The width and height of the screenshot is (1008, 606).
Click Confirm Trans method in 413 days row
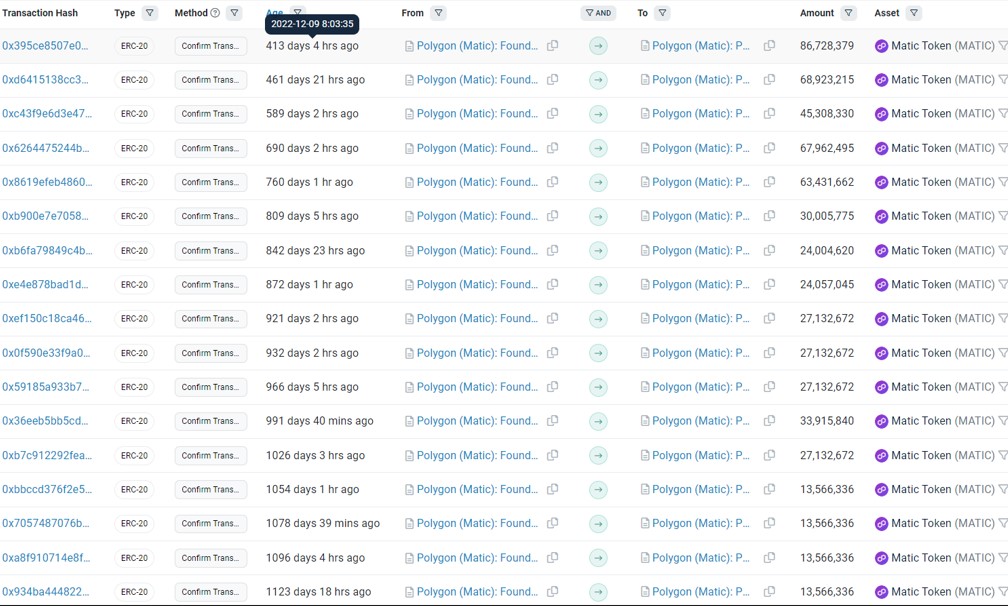click(211, 46)
